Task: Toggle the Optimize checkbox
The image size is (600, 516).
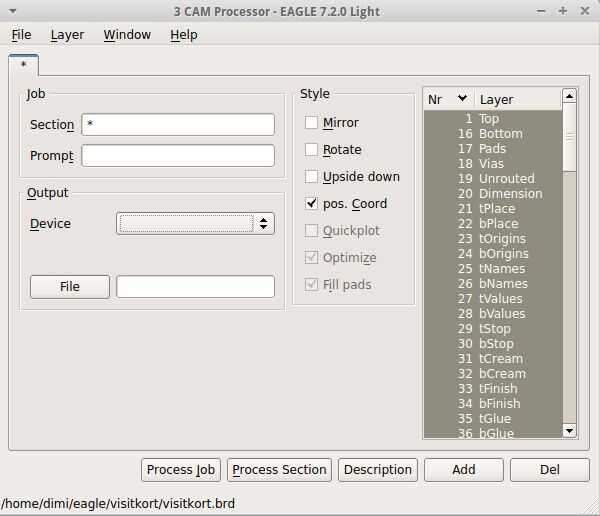Action: 311,258
